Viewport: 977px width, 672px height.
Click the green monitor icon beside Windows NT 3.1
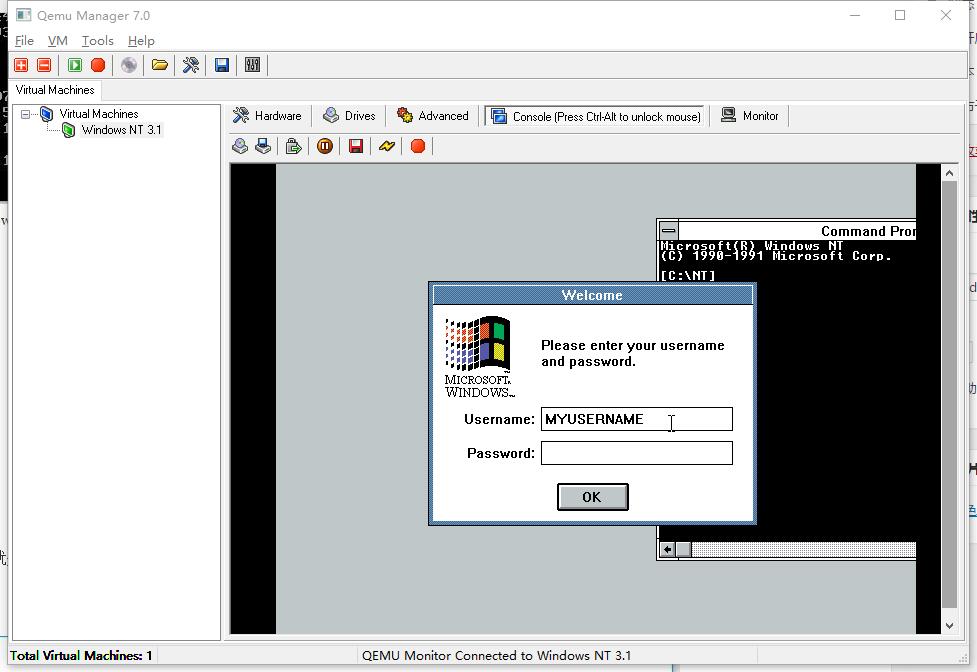click(69, 130)
